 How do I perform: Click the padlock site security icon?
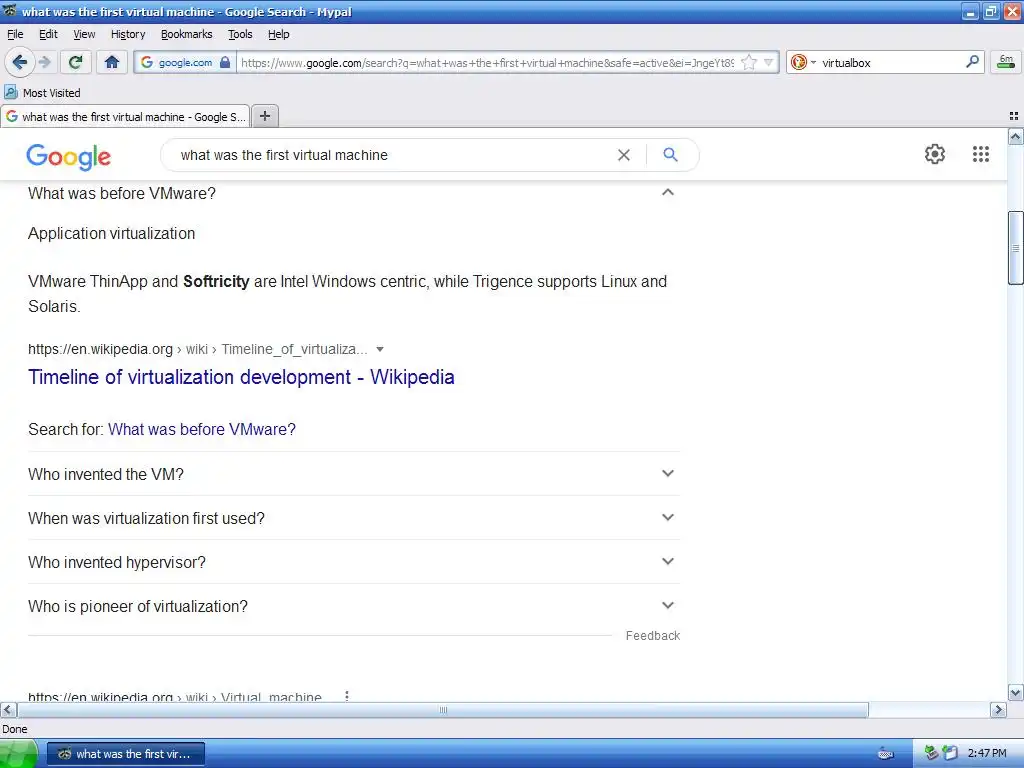(225, 63)
